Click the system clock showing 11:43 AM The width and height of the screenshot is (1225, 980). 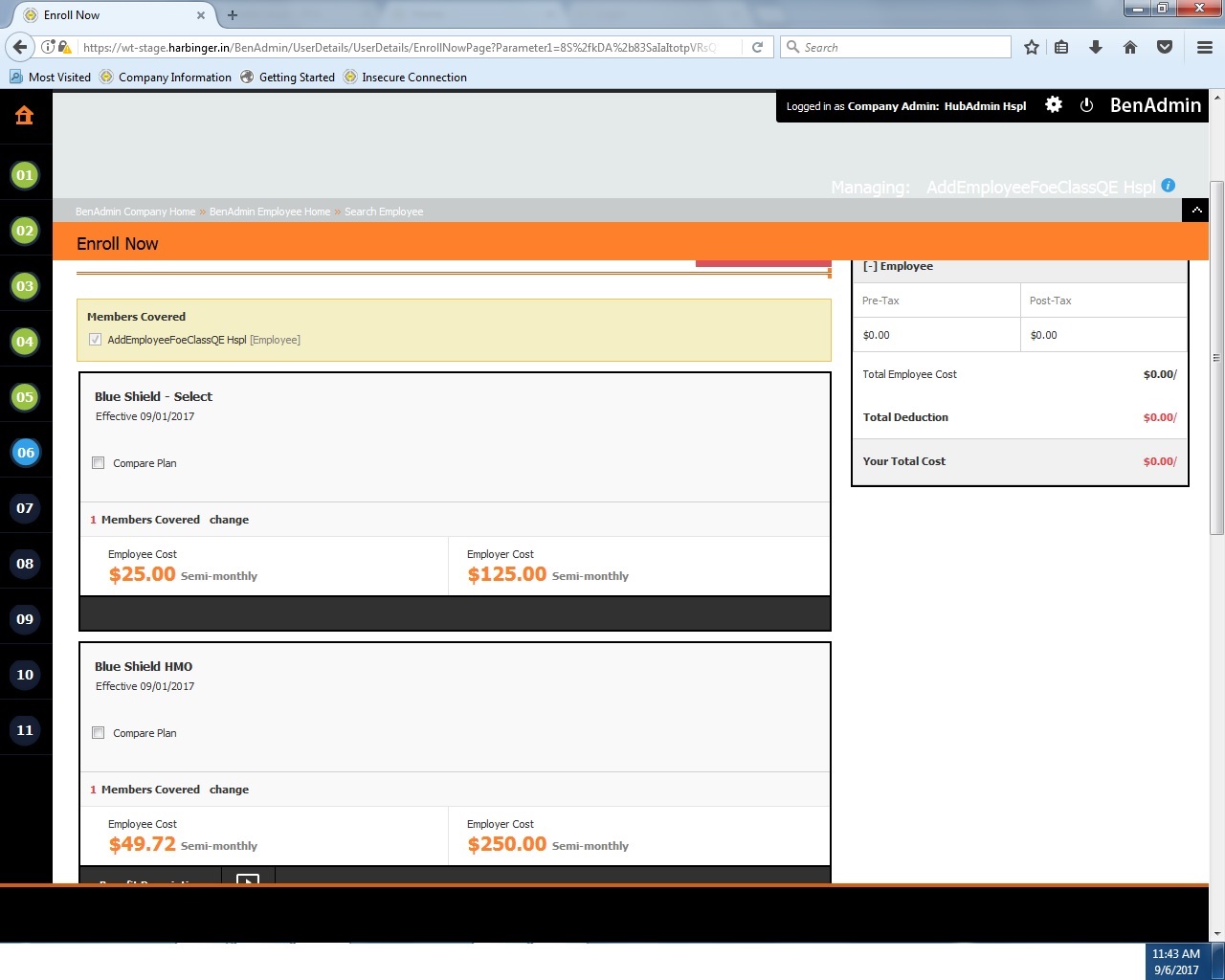coord(1176,954)
